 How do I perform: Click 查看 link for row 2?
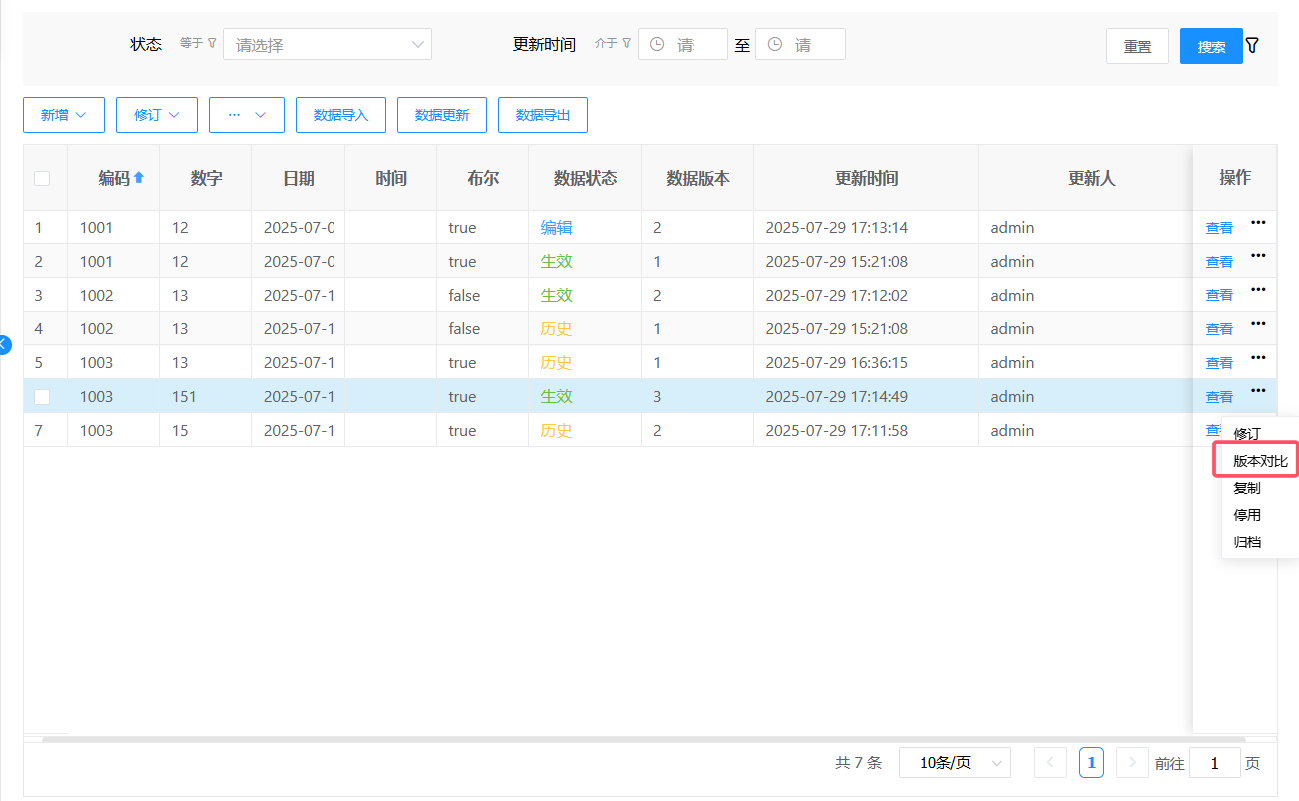(1219, 262)
